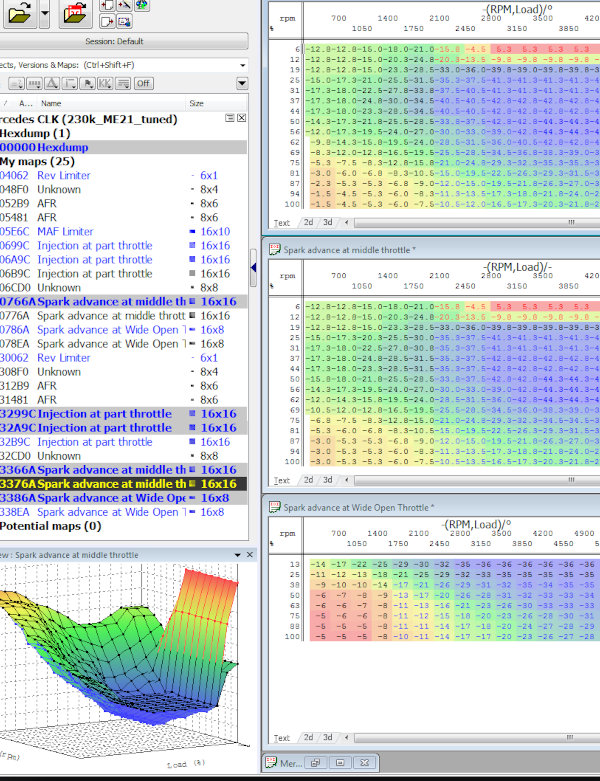Open the Projects, Versions & Maps search dropdown
The width and height of the screenshot is (600, 781).
[x=242, y=65]
